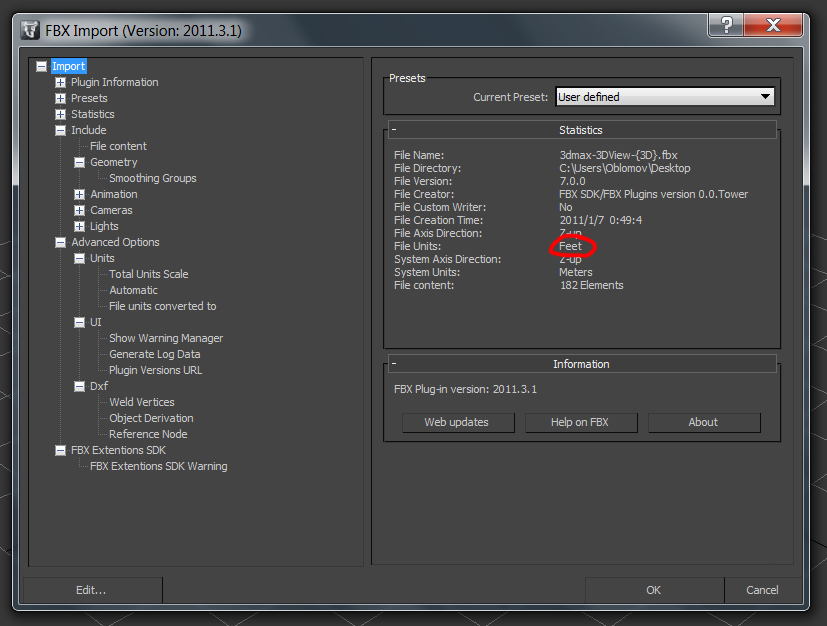Screen dimensions: 827x626
Task: Collapse the FBX Extentions SDK node
Action: tap(61, 450)
